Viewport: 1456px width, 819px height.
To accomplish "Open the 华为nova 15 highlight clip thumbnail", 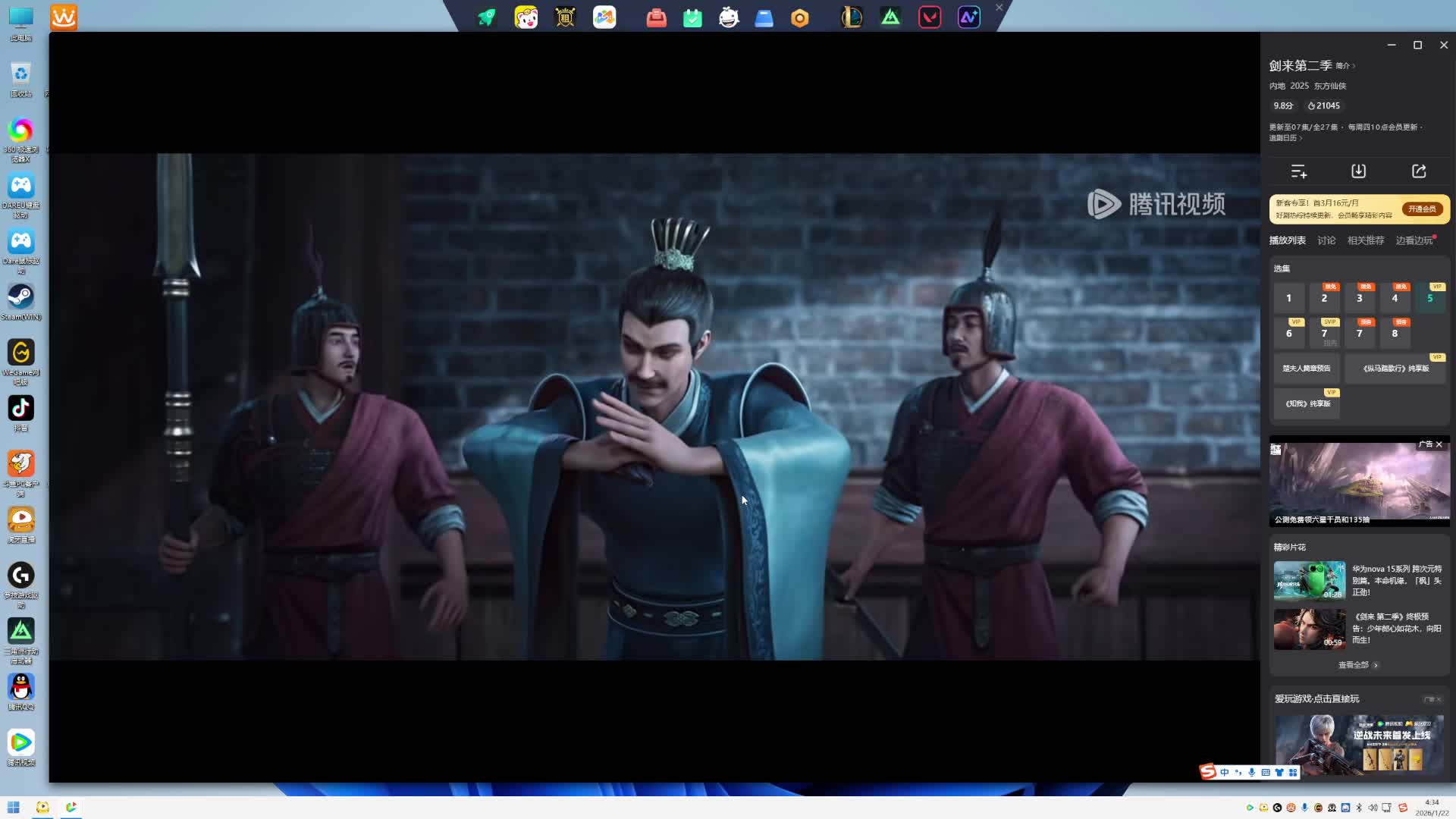I will click(1309, 580).
